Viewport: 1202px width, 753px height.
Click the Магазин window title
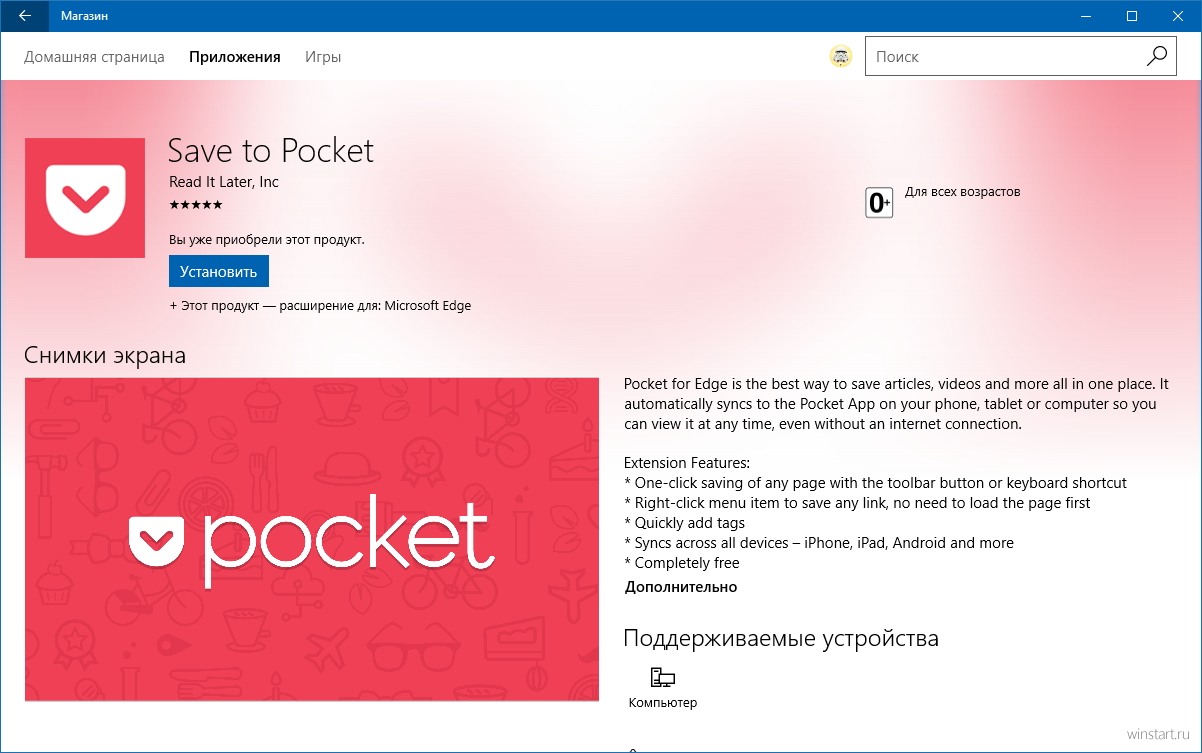click(x=85, y=16)
